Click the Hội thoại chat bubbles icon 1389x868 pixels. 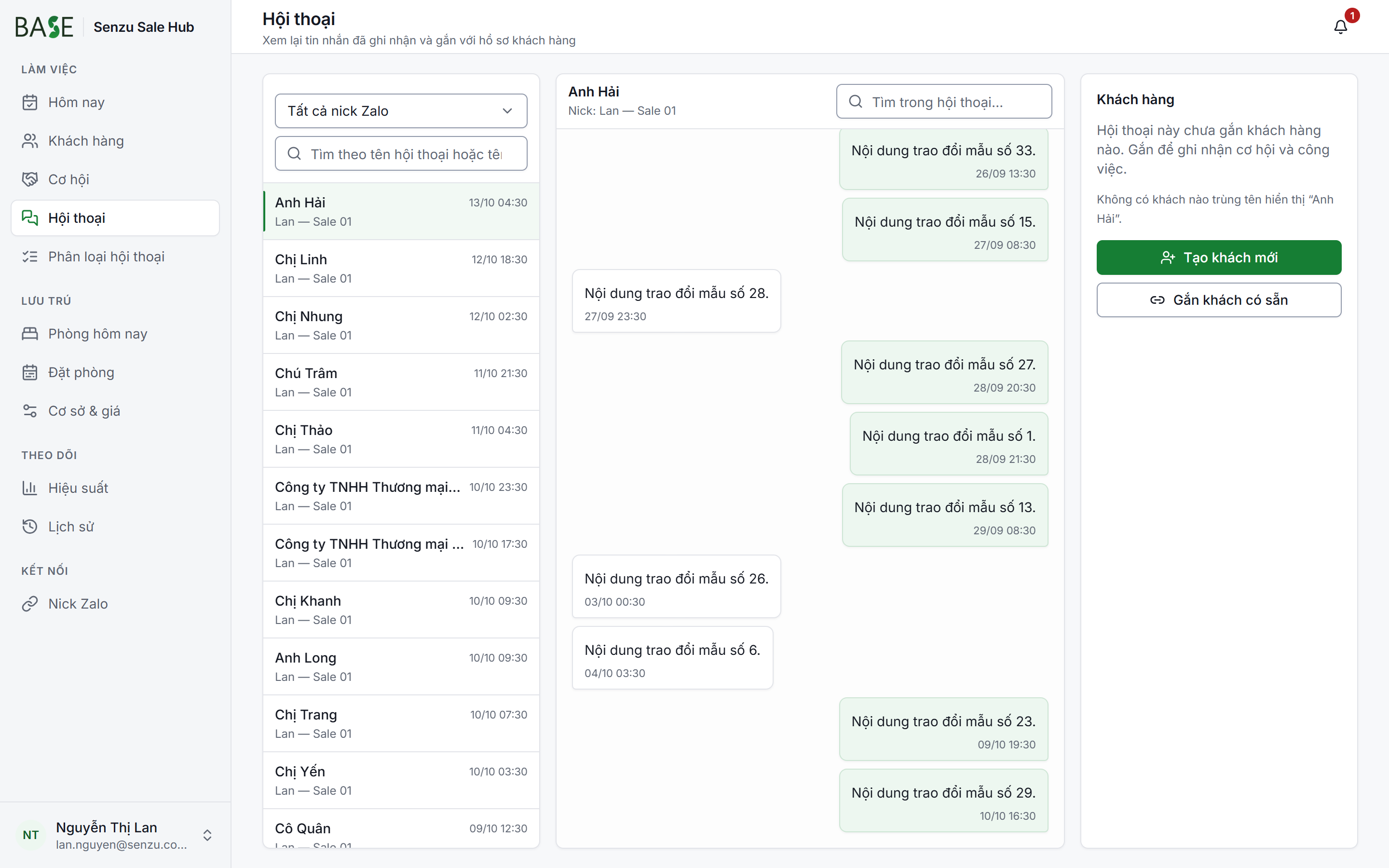[30, 217]
